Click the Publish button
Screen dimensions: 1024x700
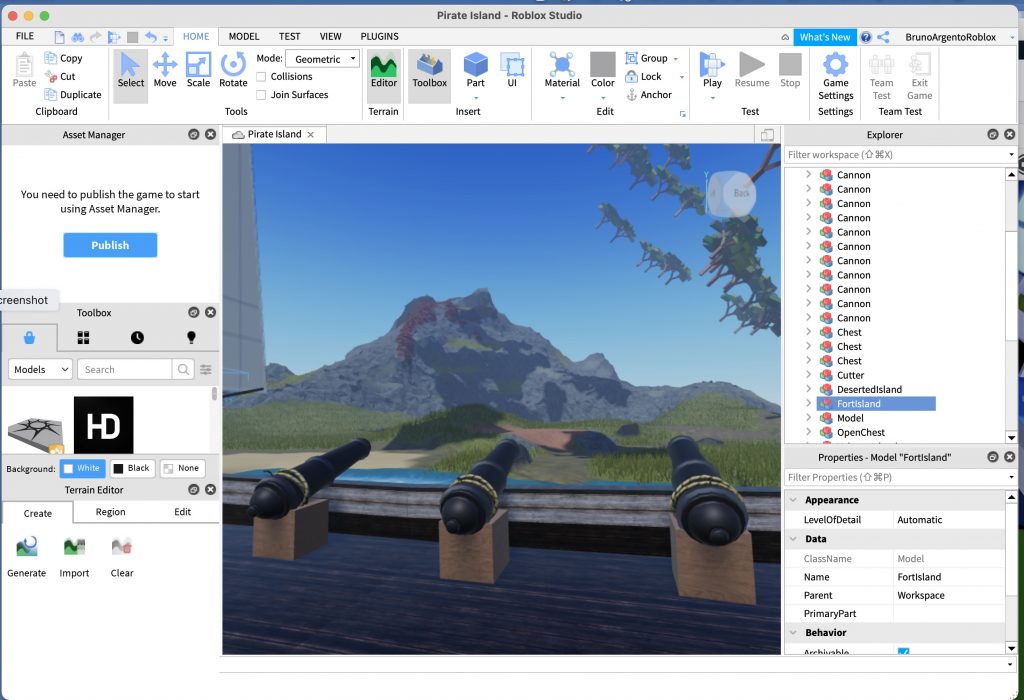pos(110,246)
